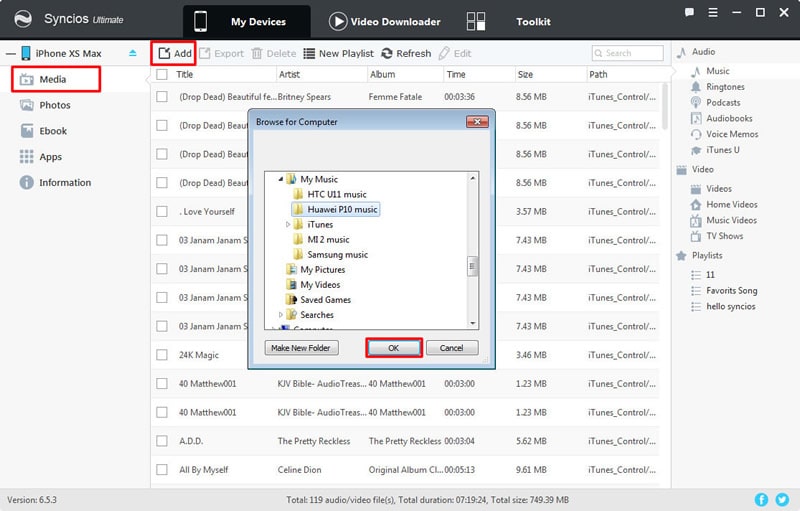Image resolution: width=800 pixels, height=511 pixels.
Task: Switch to My Devices tab
Action: [246, 21]
